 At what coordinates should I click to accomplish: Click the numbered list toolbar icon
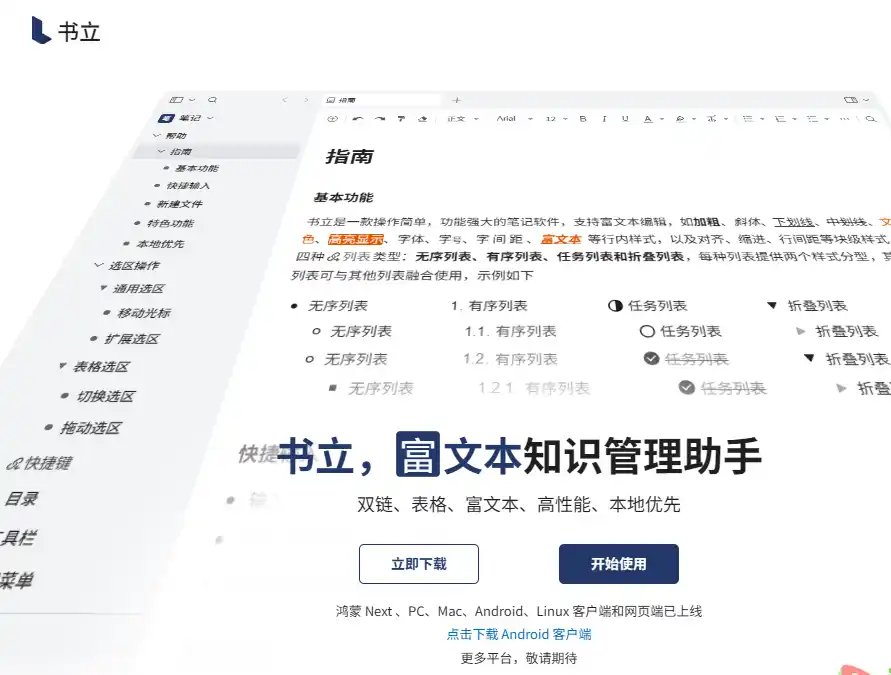click(x=780, y=119)
